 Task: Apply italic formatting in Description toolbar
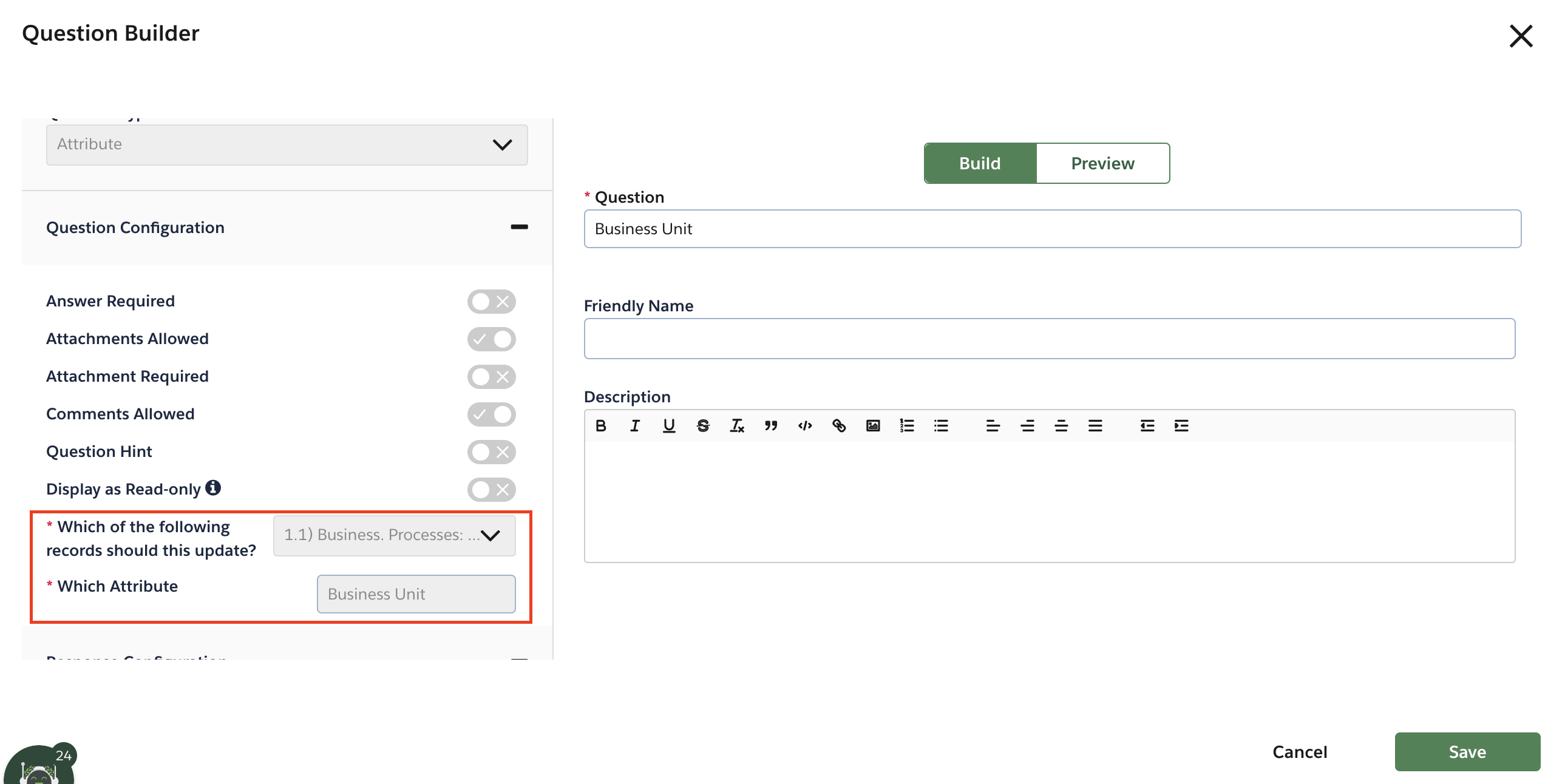click(635, 426)
